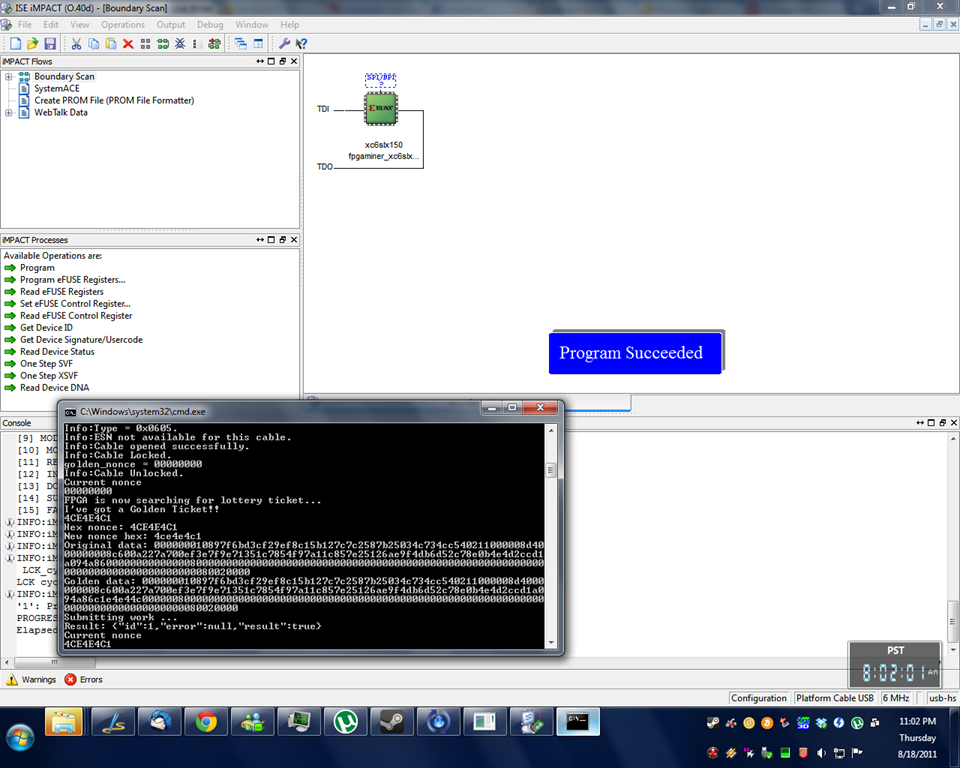Click Get Device Signature/Usercode operation
The width and height of the screenshot is (960, 768).
(81, 340)
